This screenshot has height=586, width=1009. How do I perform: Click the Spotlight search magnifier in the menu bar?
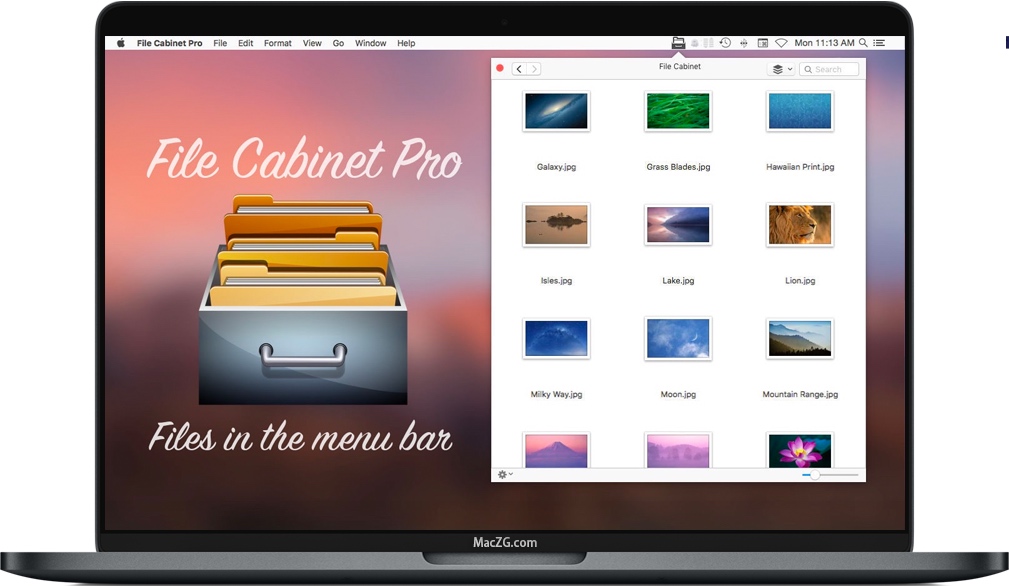863,43
